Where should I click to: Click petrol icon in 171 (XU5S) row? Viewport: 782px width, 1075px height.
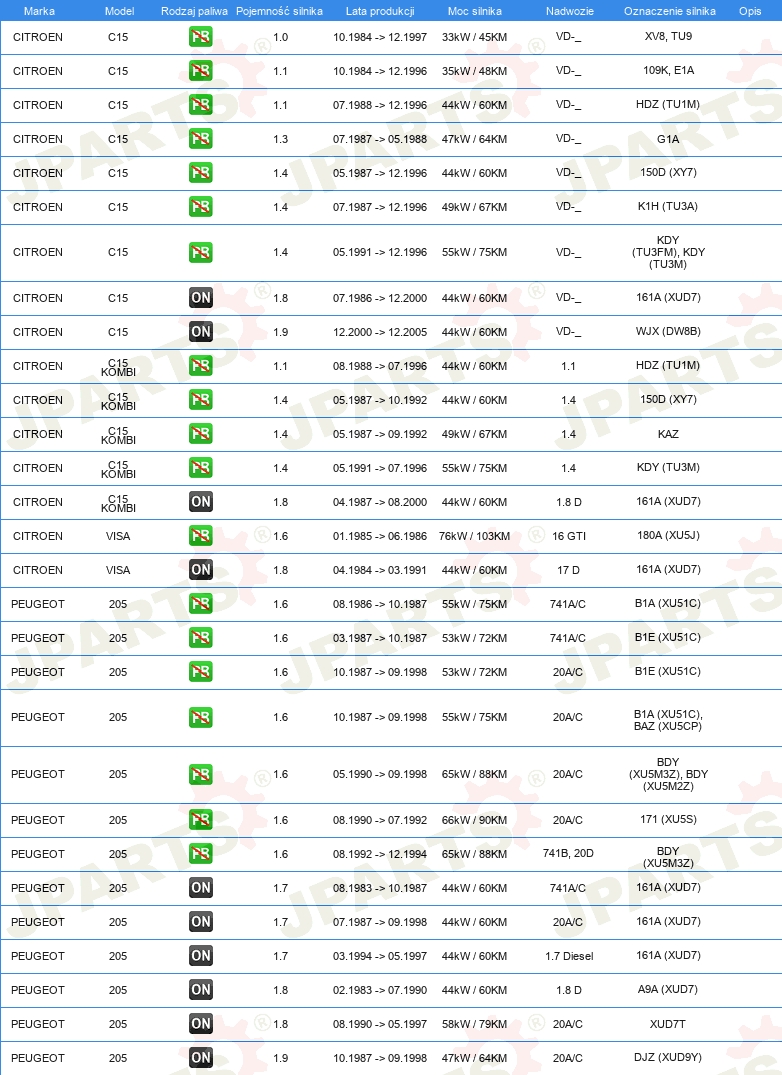coord(201,819)
